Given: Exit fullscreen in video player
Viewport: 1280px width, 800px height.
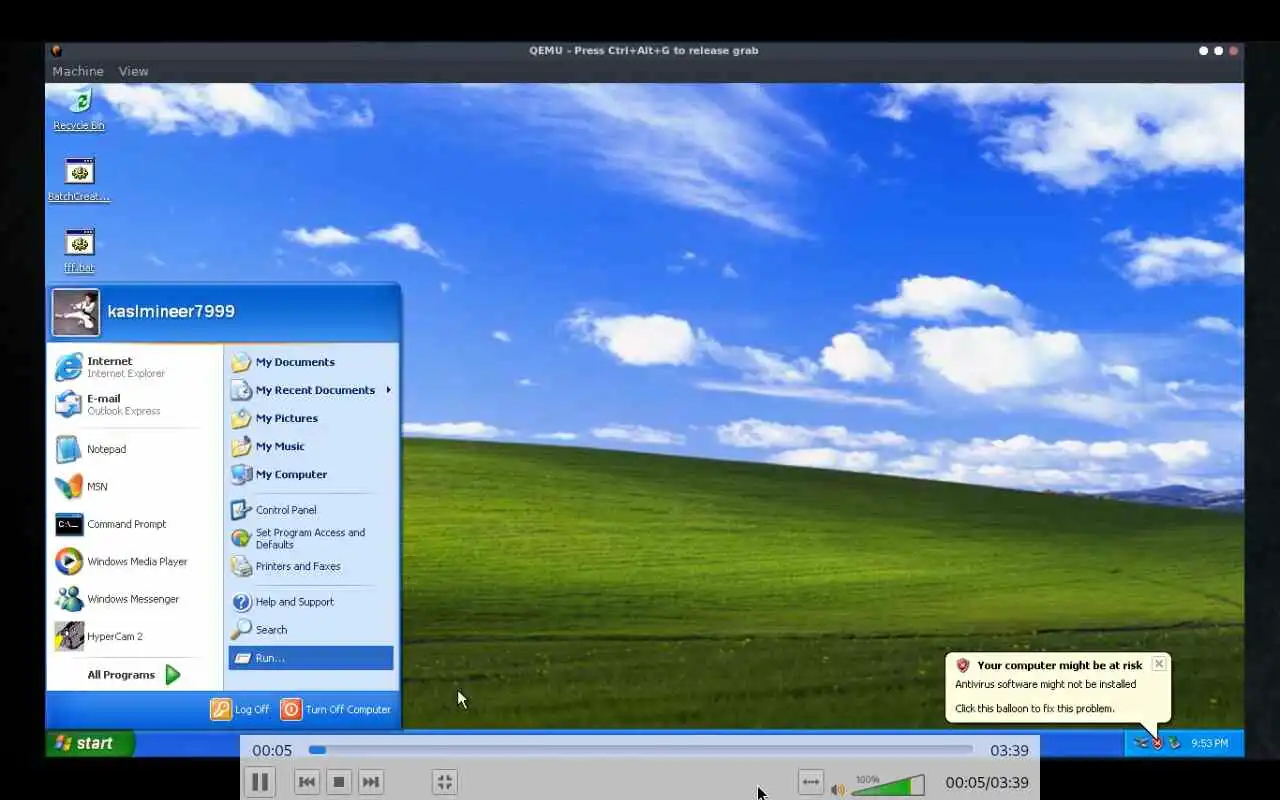Looking at the screenshot, I should [x=445, y=782].
